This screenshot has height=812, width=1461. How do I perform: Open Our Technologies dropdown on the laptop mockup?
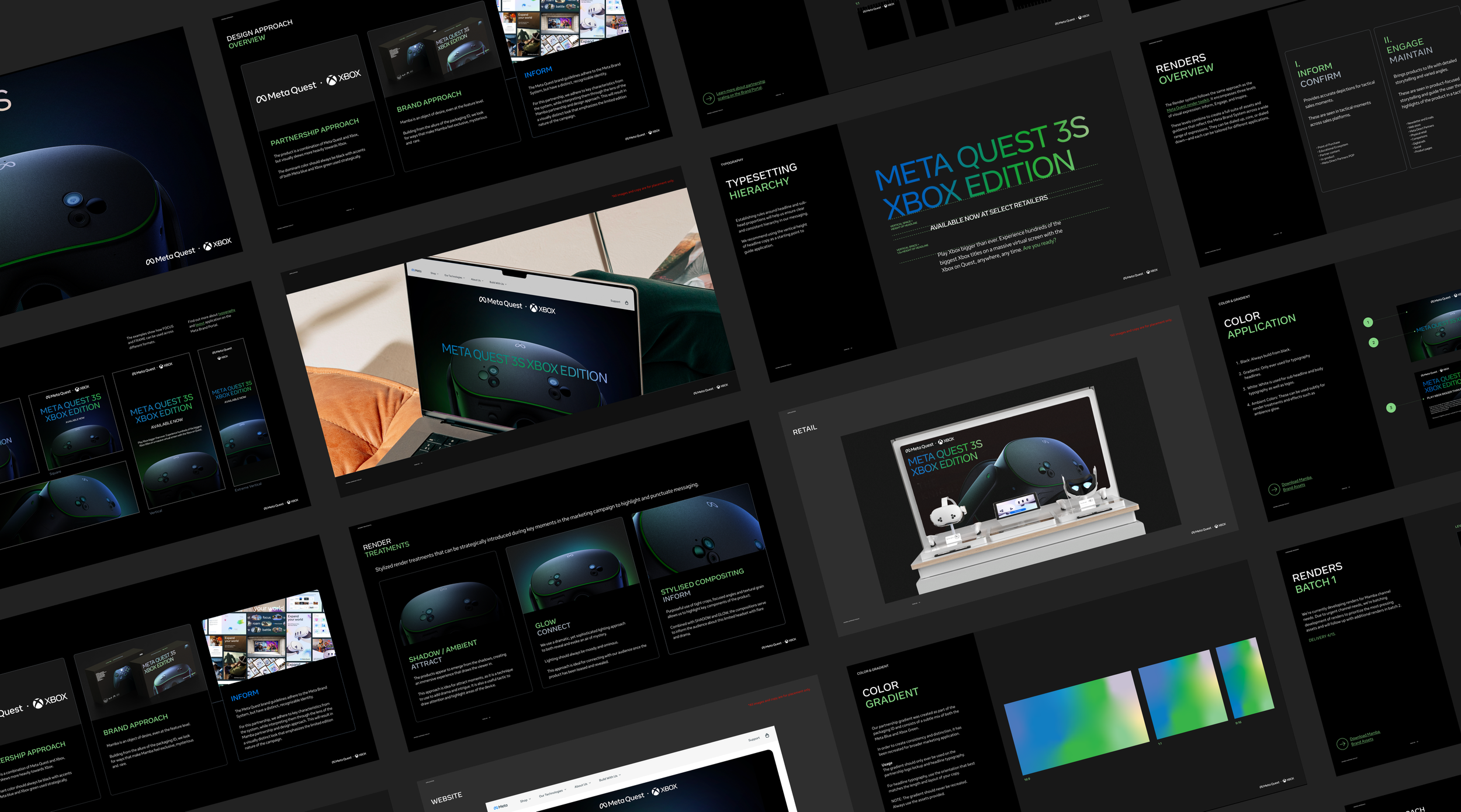coord(455,276)
